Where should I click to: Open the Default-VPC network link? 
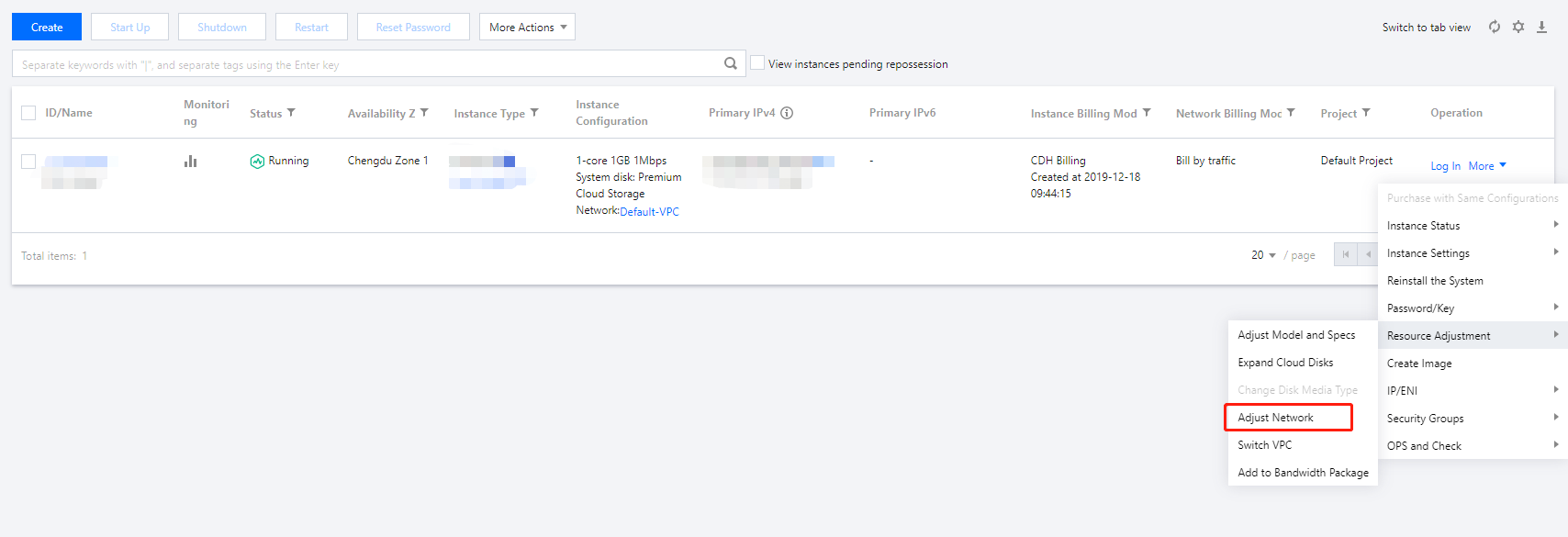pyautogui.click(x=649, y=212)
